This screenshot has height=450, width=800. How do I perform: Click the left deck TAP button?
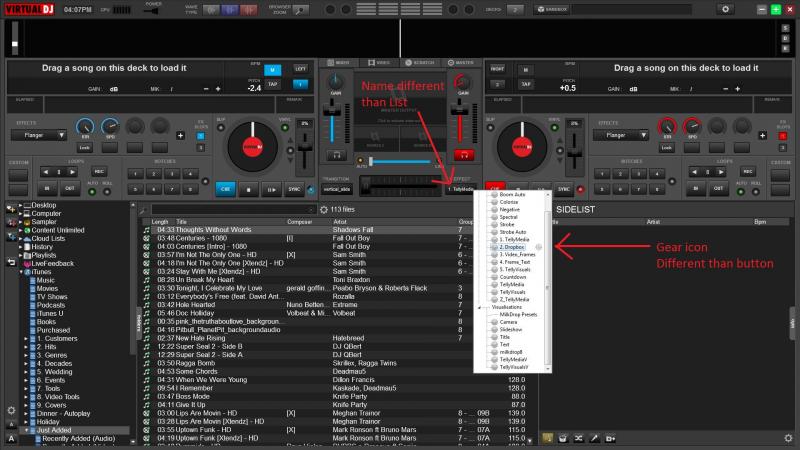coord(272,84)
